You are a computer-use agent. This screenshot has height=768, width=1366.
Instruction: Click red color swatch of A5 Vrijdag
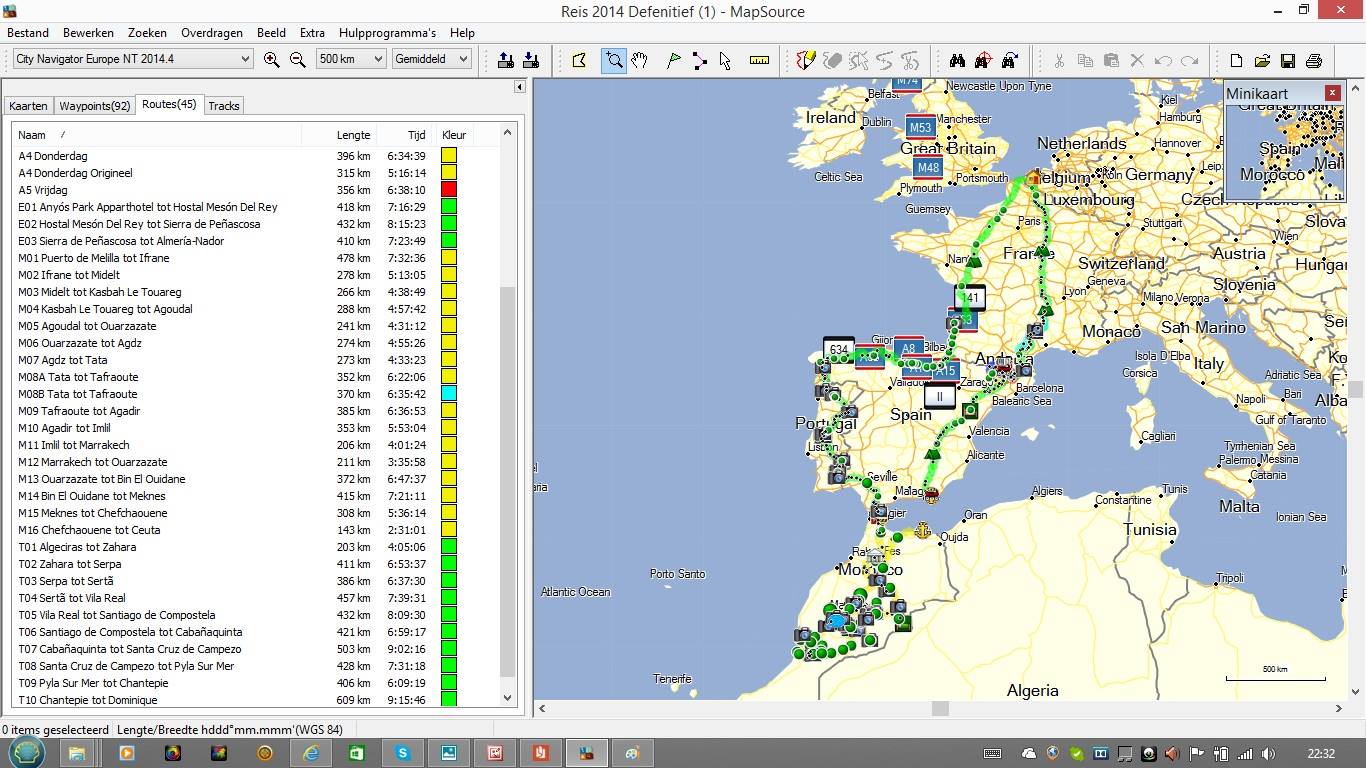coord(449,190)
